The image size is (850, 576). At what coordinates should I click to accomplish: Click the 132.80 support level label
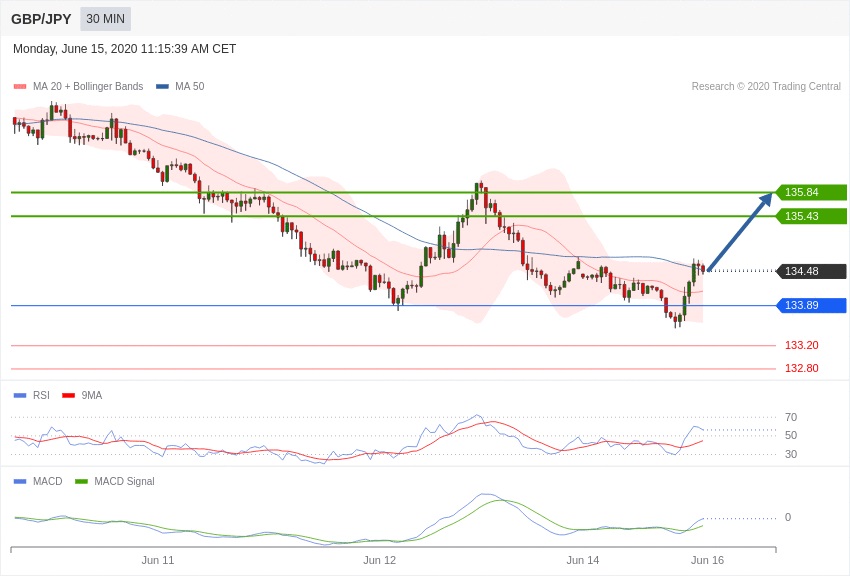(801, 368)
